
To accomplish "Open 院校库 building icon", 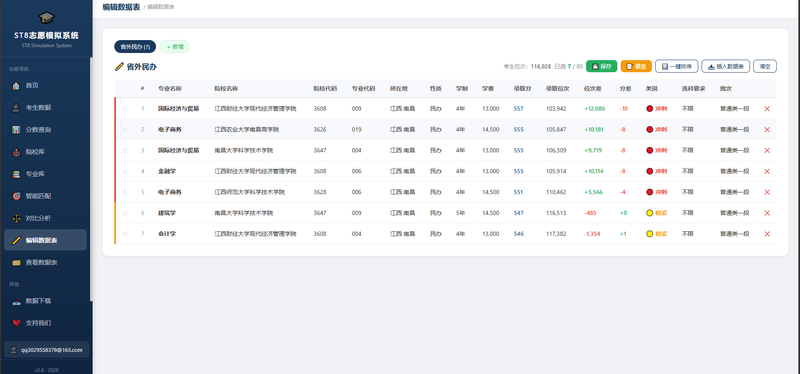I will [x=16, y=152].
